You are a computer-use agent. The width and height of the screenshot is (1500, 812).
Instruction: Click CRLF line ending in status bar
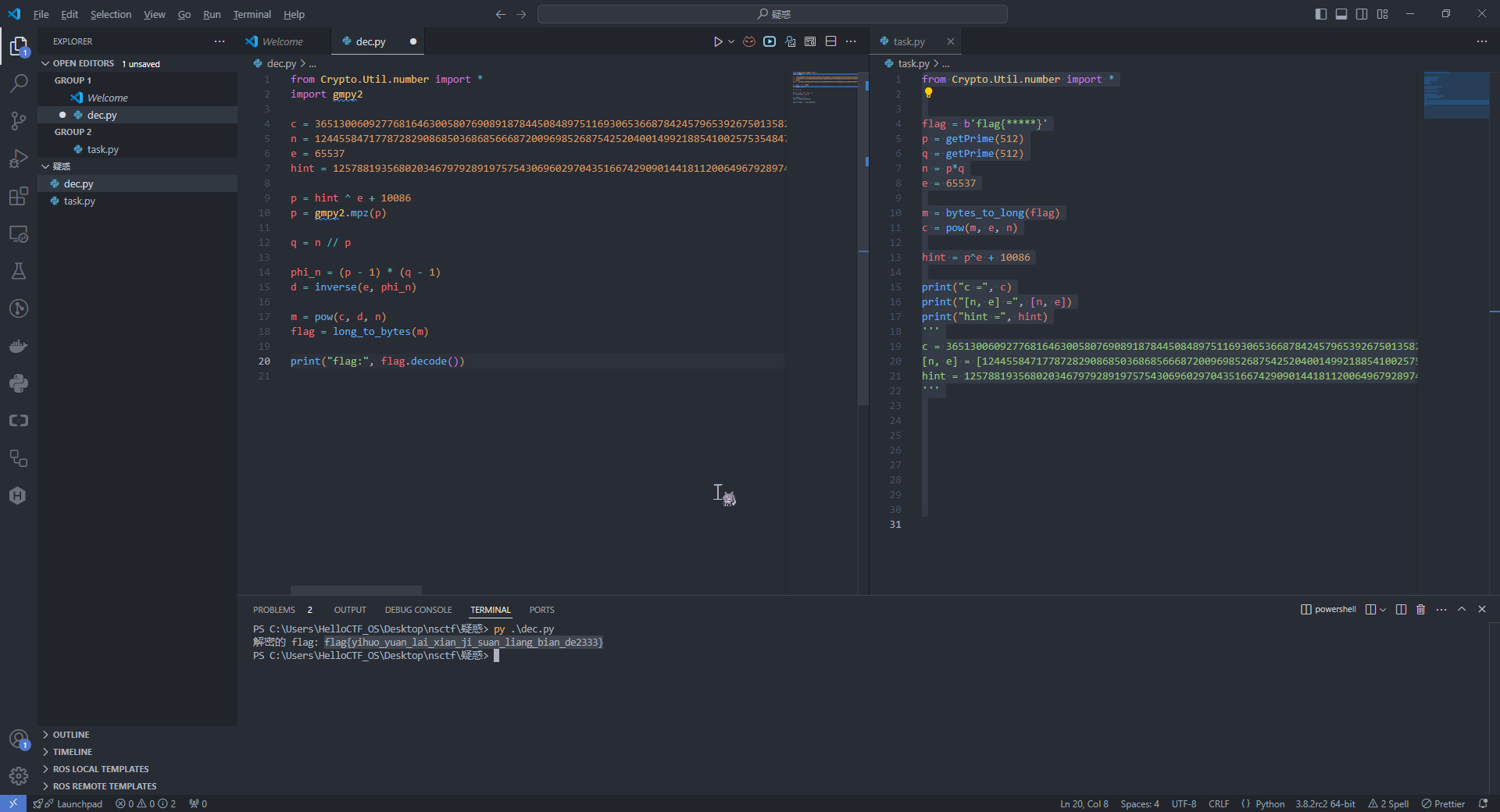(x=1218, y=803)
